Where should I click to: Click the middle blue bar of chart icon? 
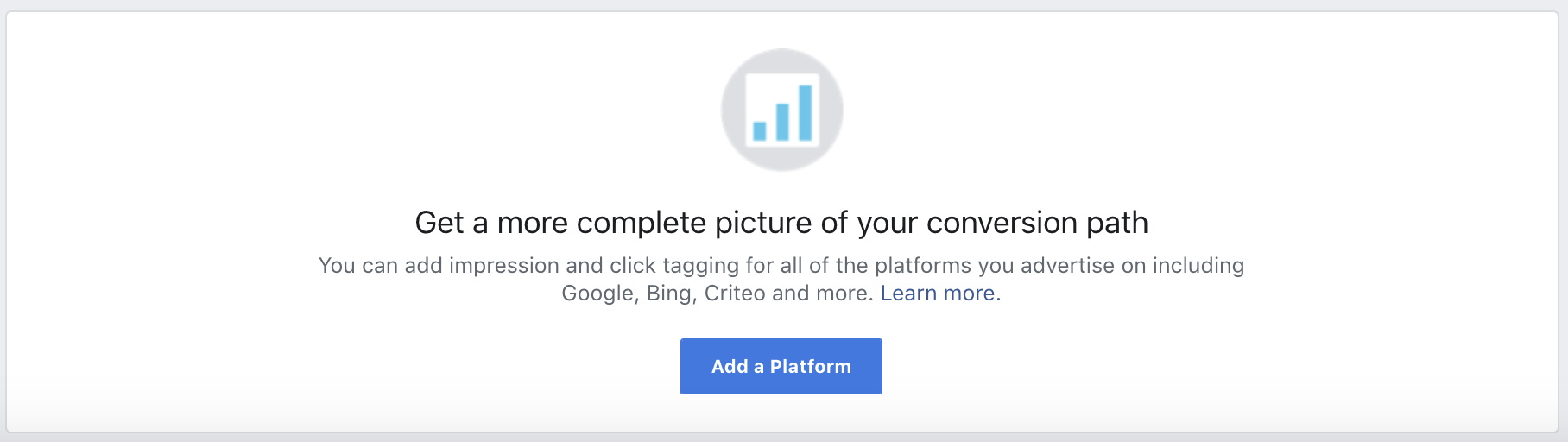[x=782, y=122]
